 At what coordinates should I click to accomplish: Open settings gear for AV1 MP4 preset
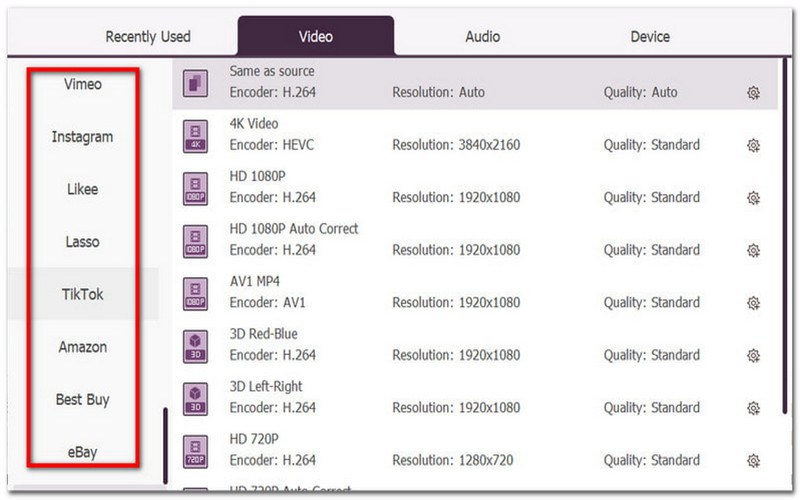coord(753,303)
